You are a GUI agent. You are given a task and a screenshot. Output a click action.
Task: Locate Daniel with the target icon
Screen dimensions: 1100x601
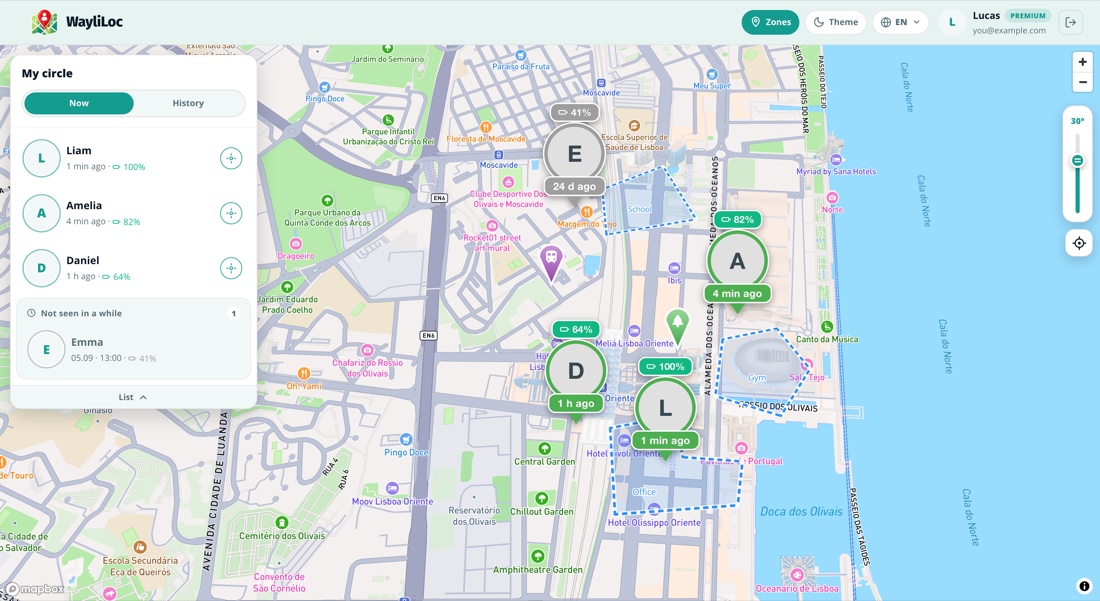(231, 268)
